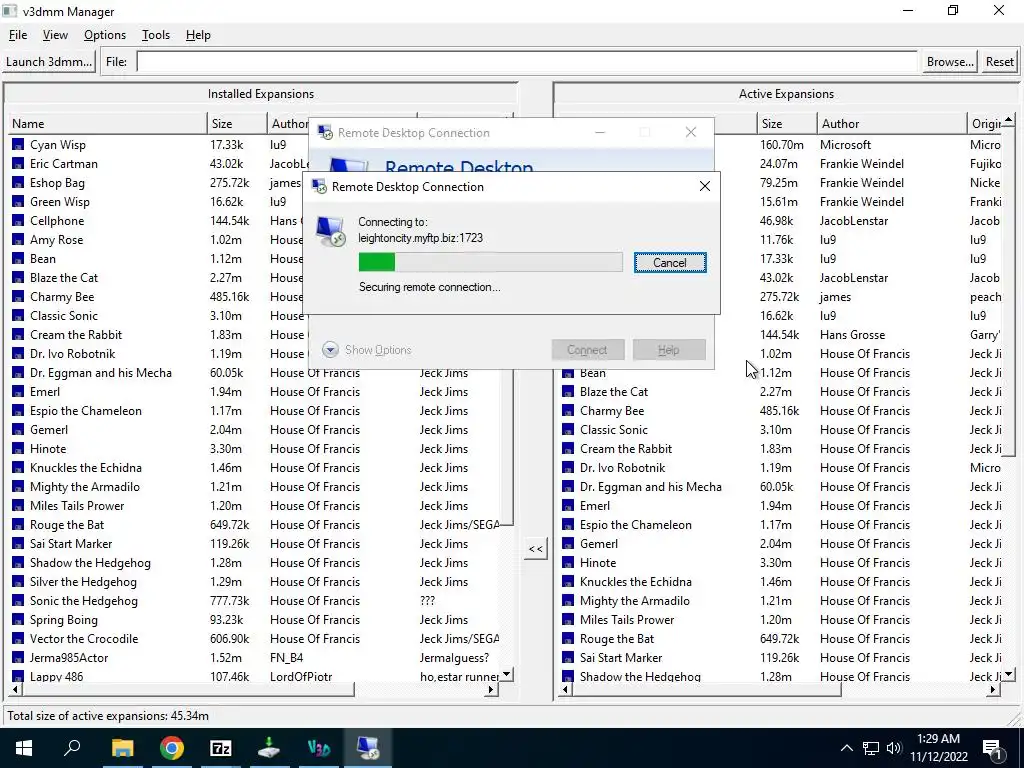Open taskbar Search
The height and width of the screenshot is (768, 1024).
point(72,748)
